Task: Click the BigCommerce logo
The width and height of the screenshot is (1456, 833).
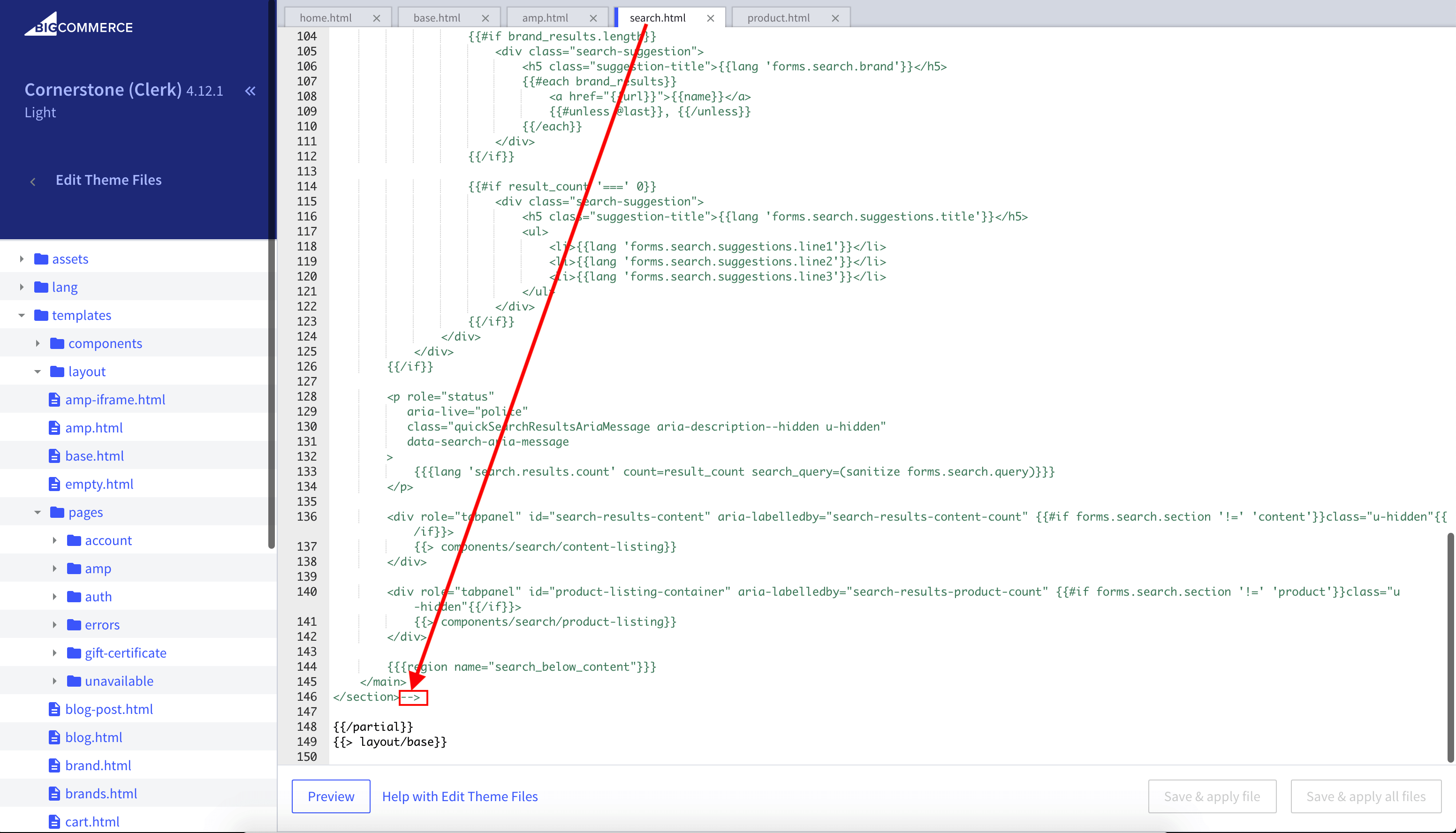Action: (78, 25)
